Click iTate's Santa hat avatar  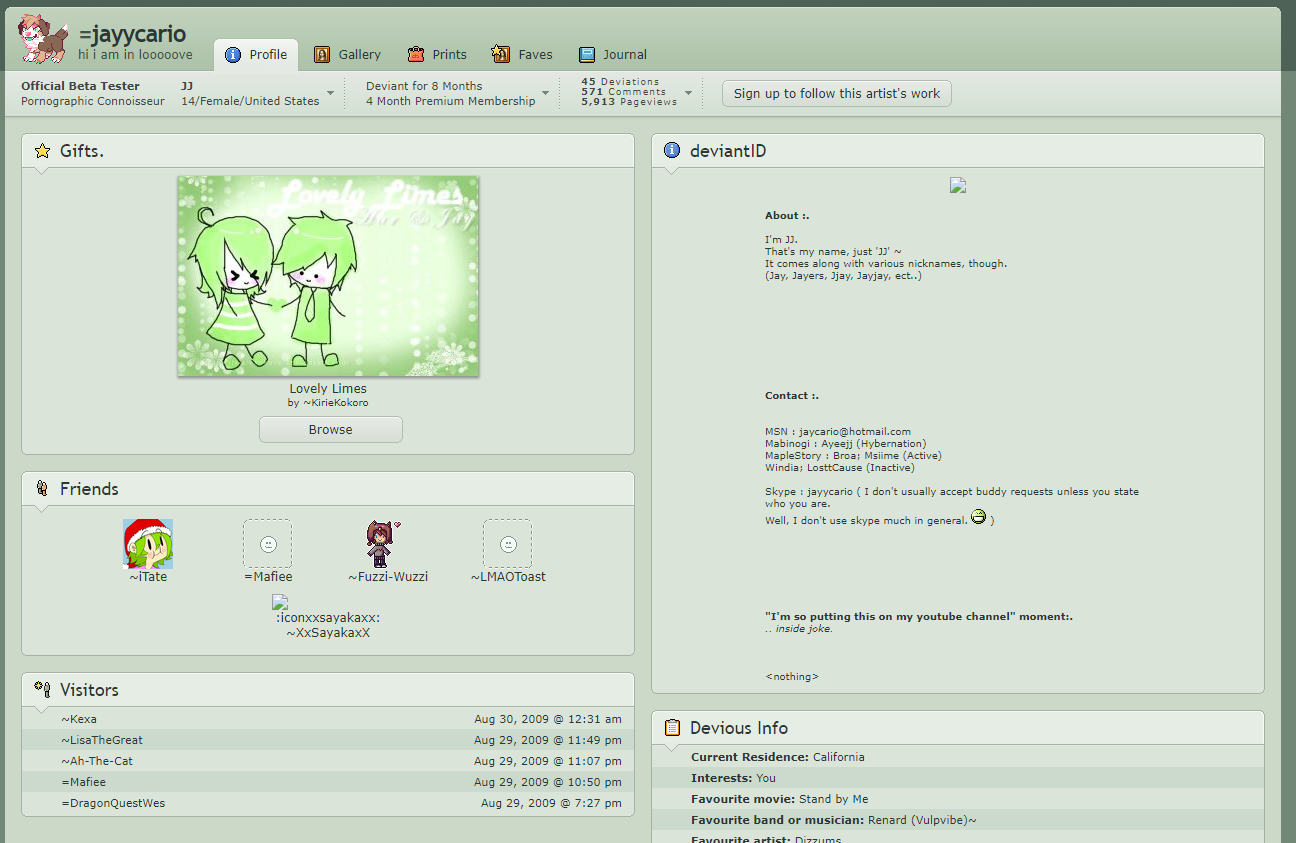click(148, 544)
